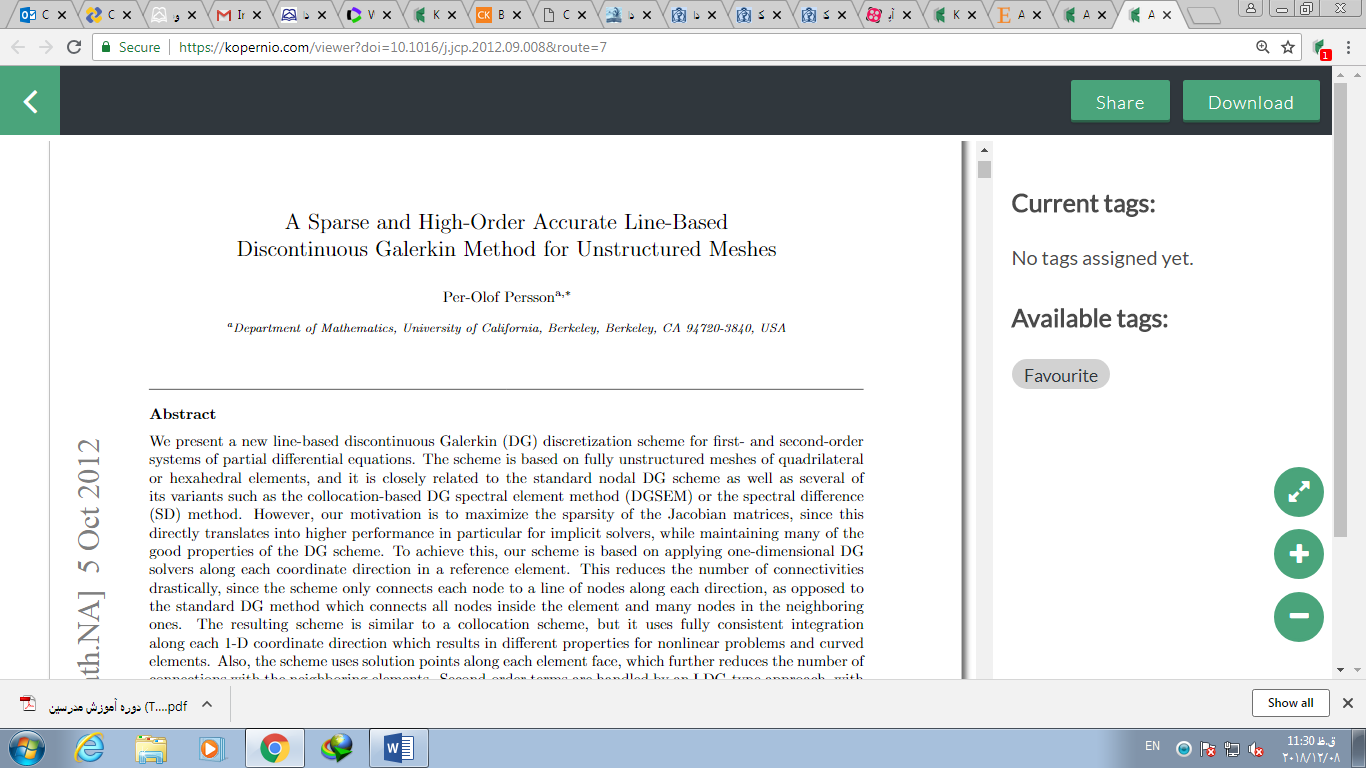Show all downloads
1366x768 pixels.
click(1290, 703)
